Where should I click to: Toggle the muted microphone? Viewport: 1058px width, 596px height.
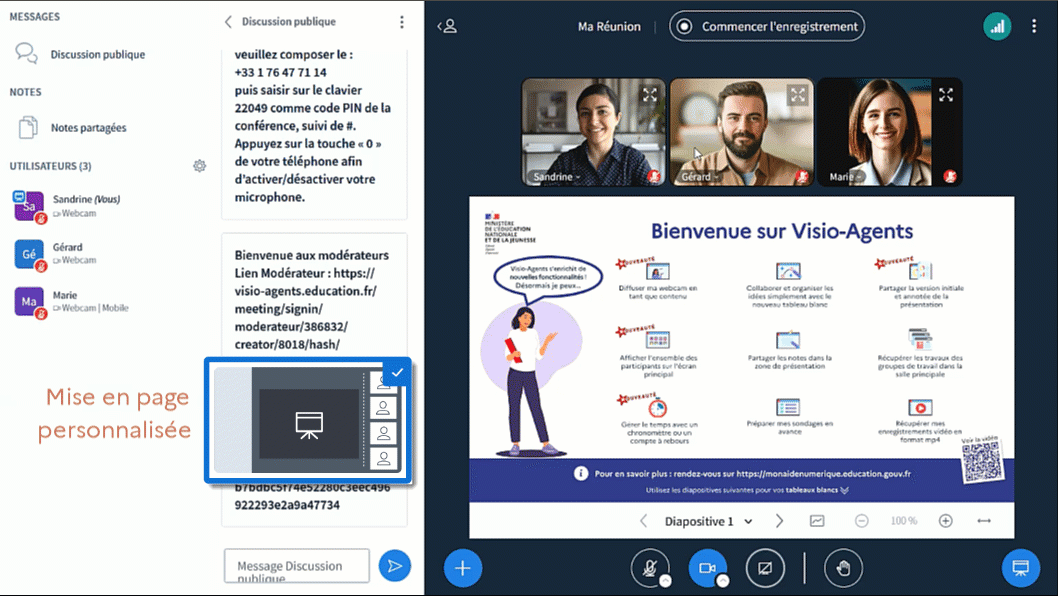pyautogui.click(x=650, y=568)
